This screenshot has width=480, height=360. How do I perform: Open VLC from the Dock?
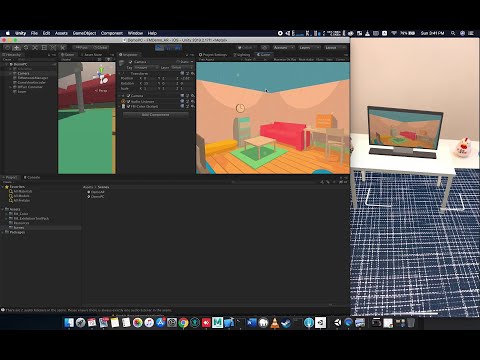pyautogui.click(x=275, y=323)
